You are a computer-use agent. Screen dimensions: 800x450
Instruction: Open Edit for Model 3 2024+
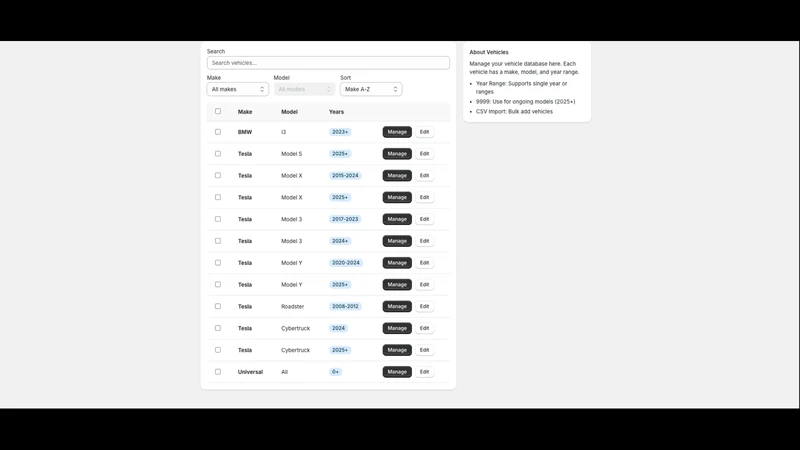[x=424, y=241]
